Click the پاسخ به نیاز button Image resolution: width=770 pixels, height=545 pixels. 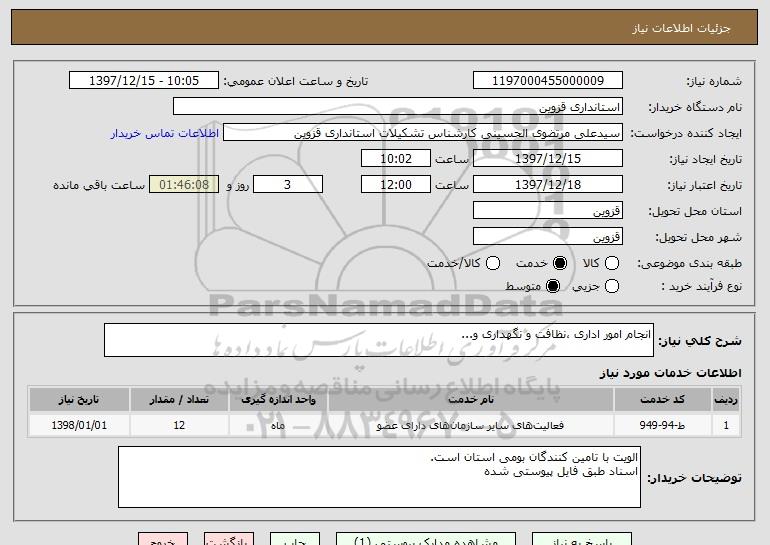[x=582, y=539]
